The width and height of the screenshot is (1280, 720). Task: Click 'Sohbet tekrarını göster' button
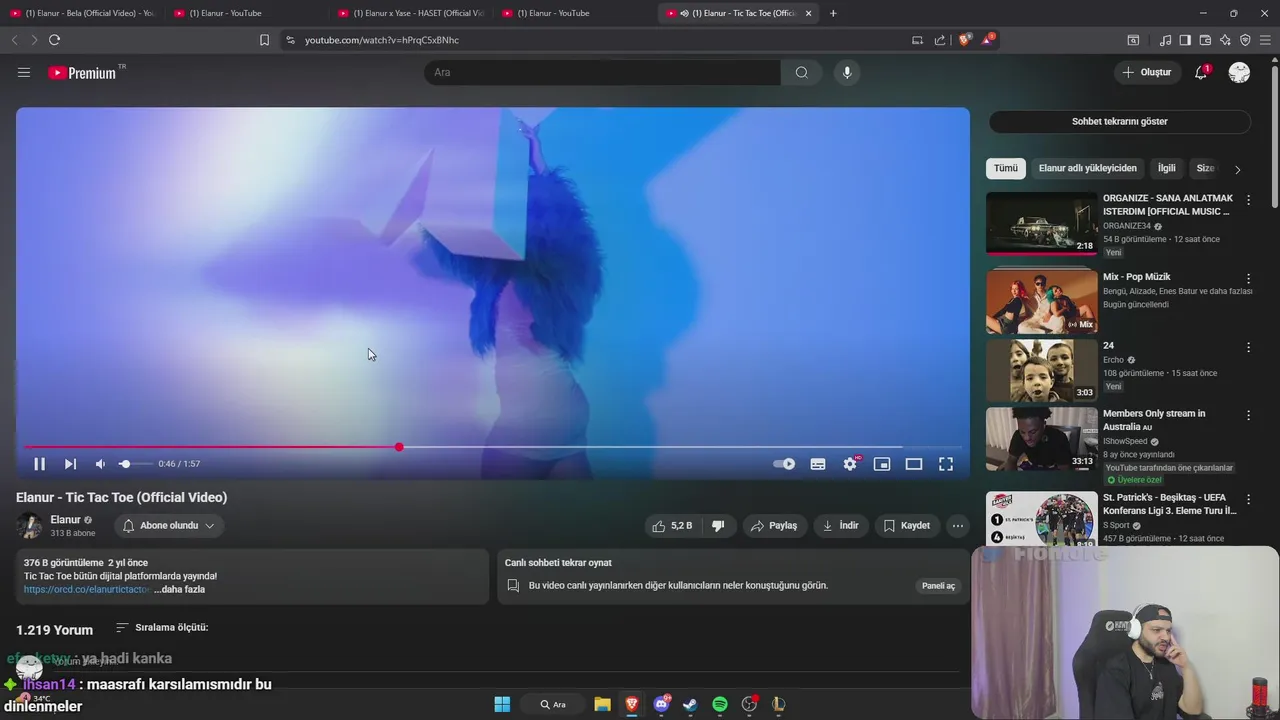click(x=1120, y=121)
